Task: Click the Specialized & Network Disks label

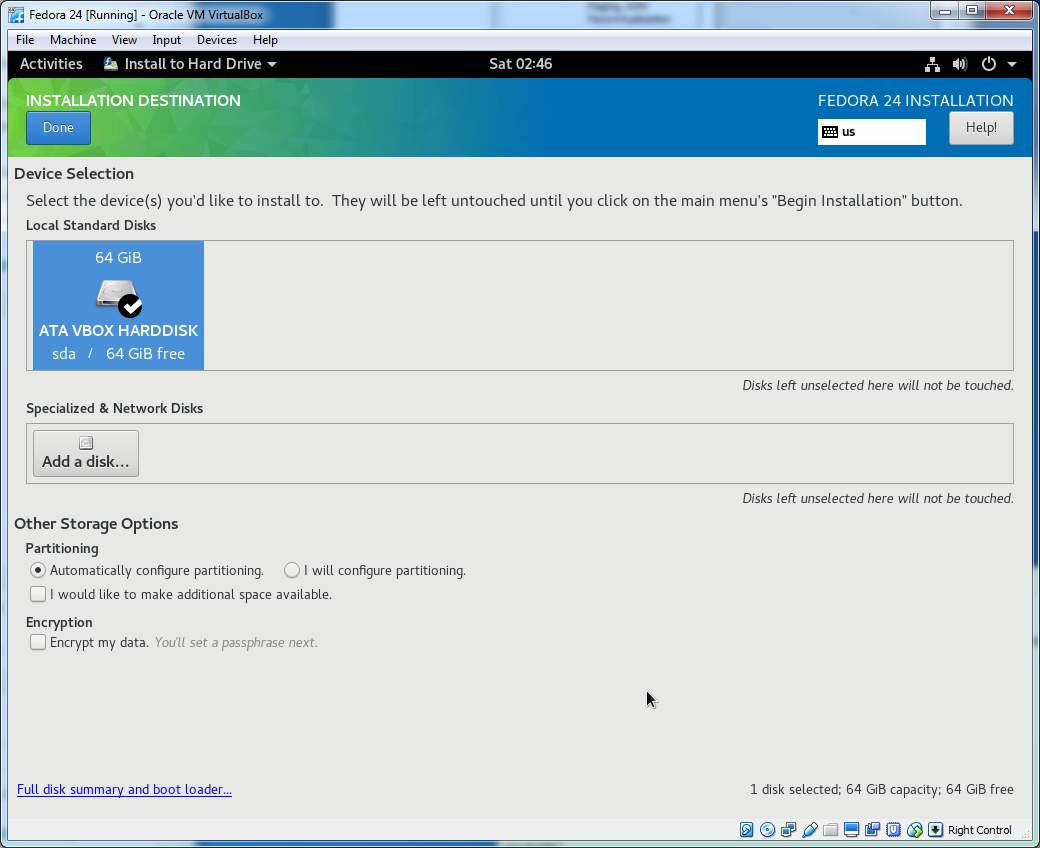Action: point(114,408)
